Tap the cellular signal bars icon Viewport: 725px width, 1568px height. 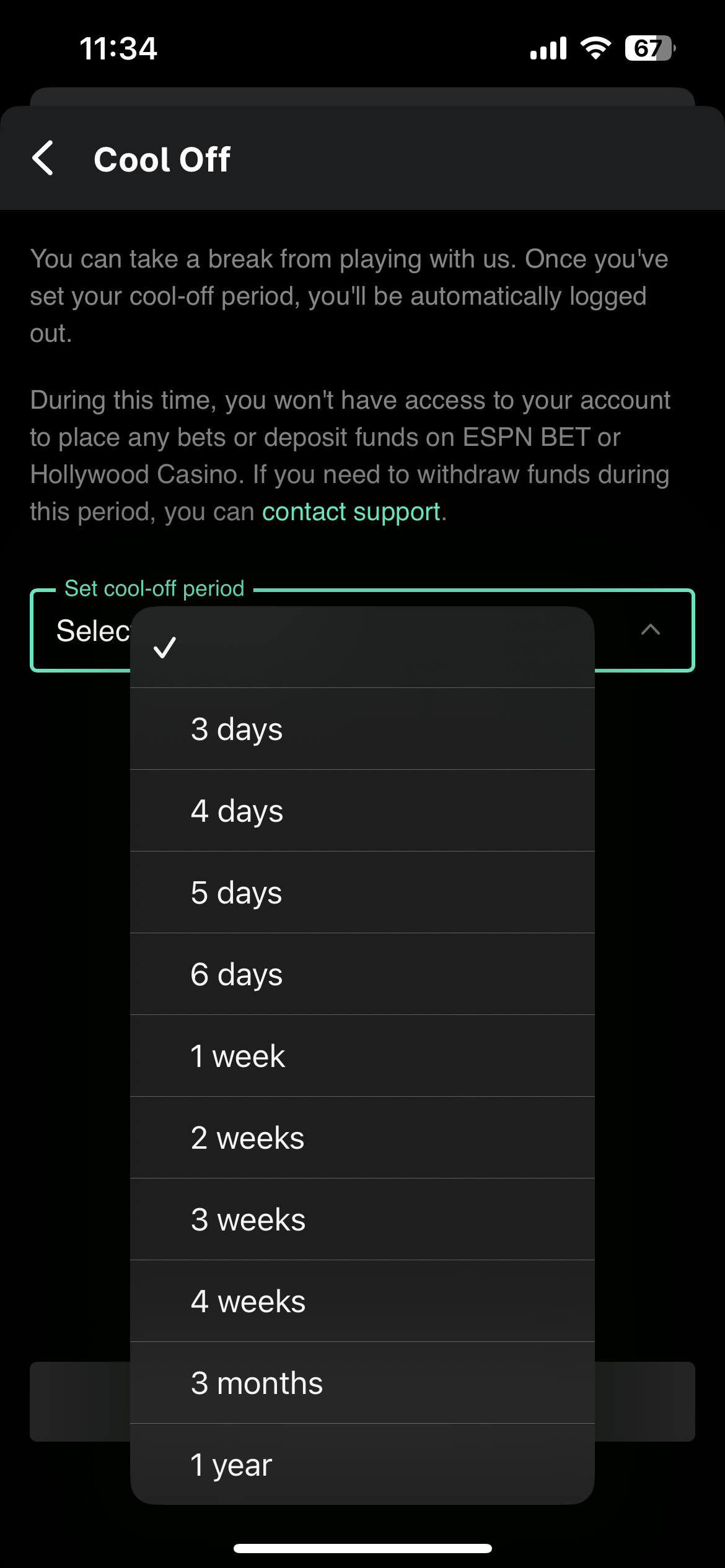point(548,48)
